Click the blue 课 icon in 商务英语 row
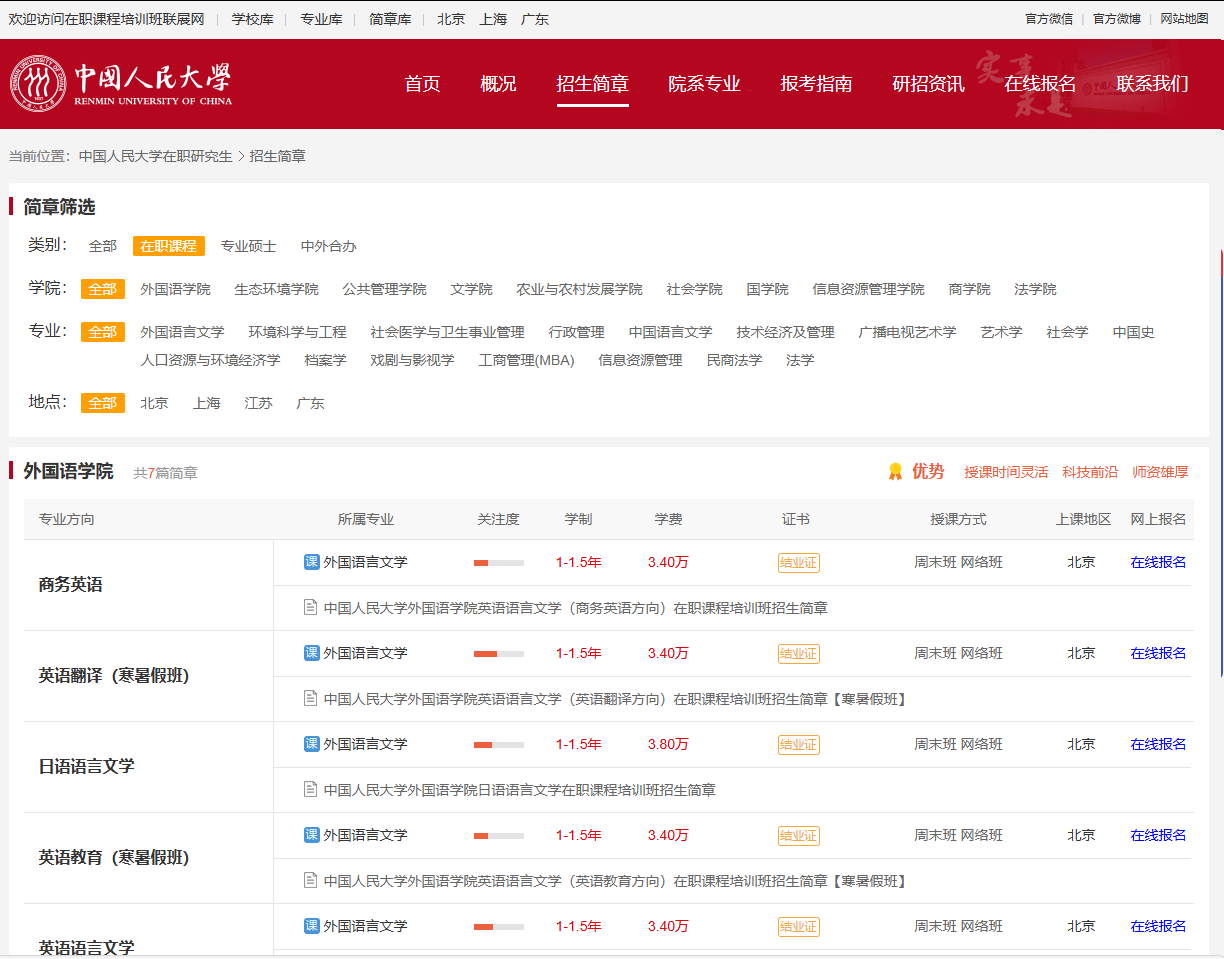The height and width of the screenshot is (959, 1224). [x=311, y=562]
